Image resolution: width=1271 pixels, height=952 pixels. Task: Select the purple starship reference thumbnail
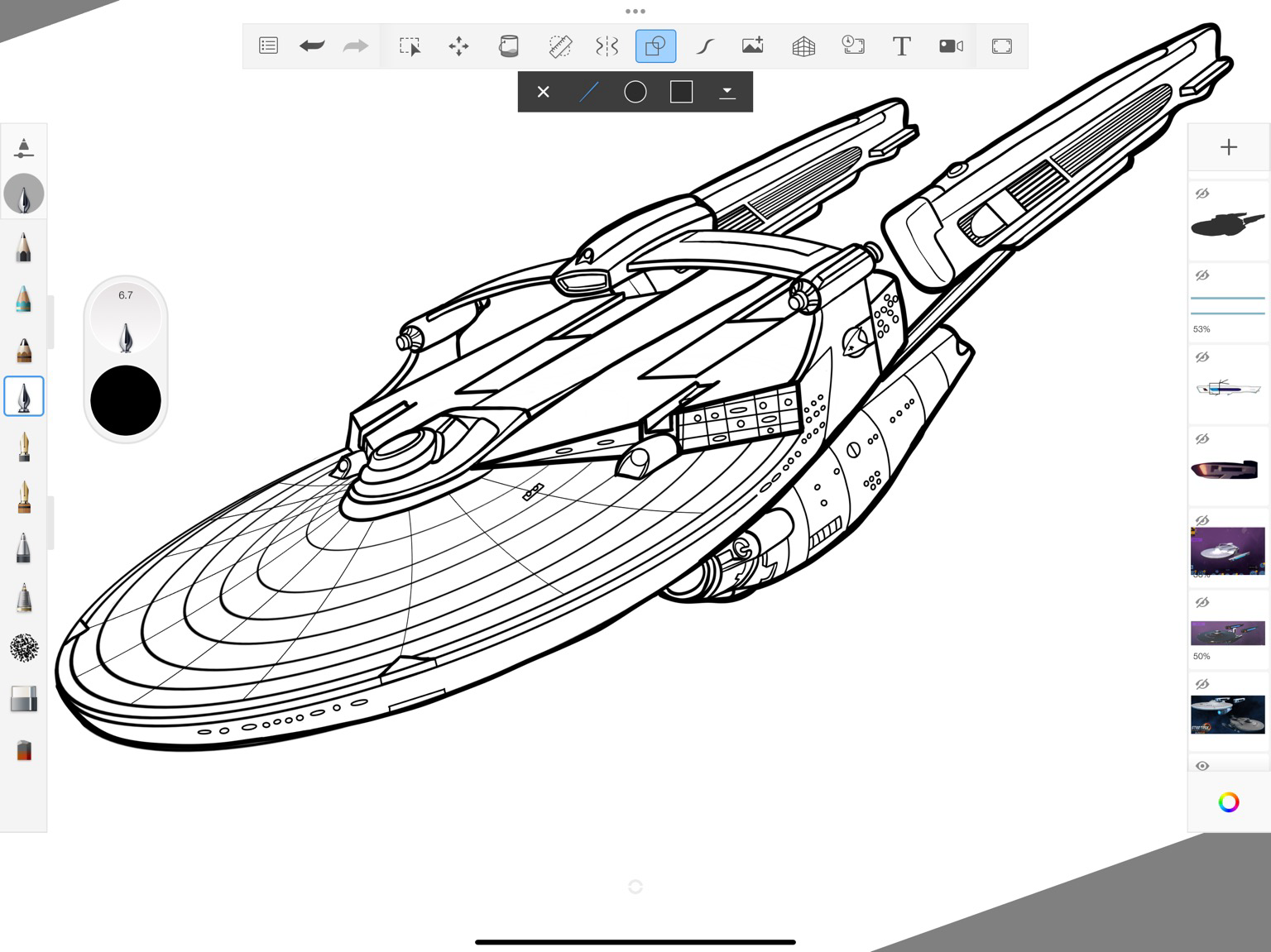click(1228, 551)
